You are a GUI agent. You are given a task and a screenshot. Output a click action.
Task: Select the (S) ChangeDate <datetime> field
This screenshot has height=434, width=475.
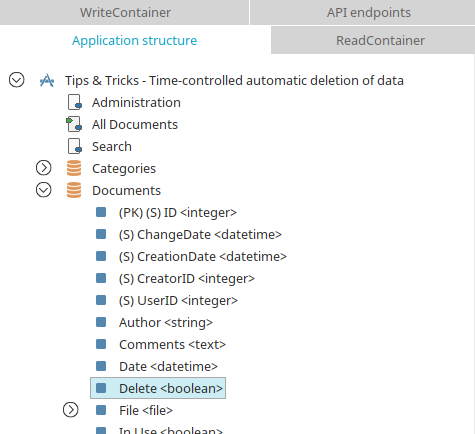(200, 235)
